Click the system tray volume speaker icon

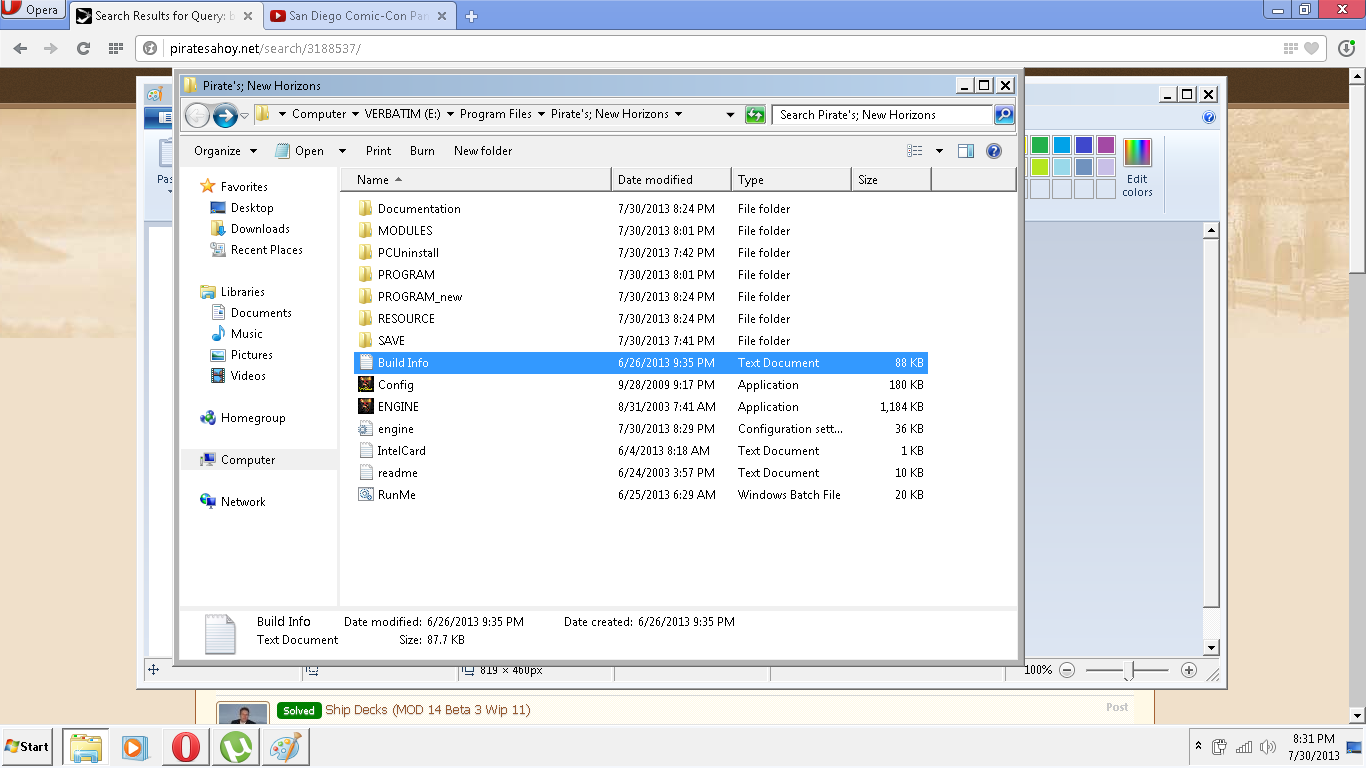coord(1268,747)
